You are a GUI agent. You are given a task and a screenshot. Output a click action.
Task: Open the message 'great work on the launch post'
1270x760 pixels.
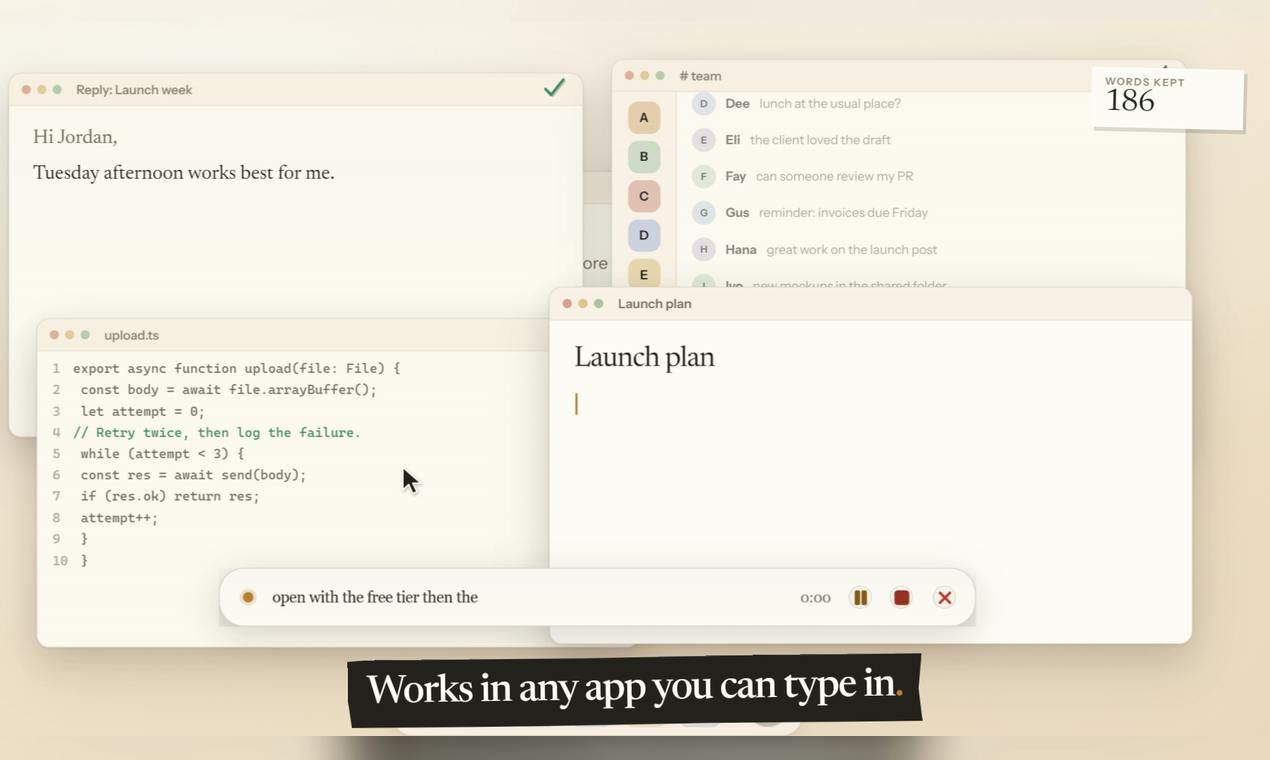852,249
